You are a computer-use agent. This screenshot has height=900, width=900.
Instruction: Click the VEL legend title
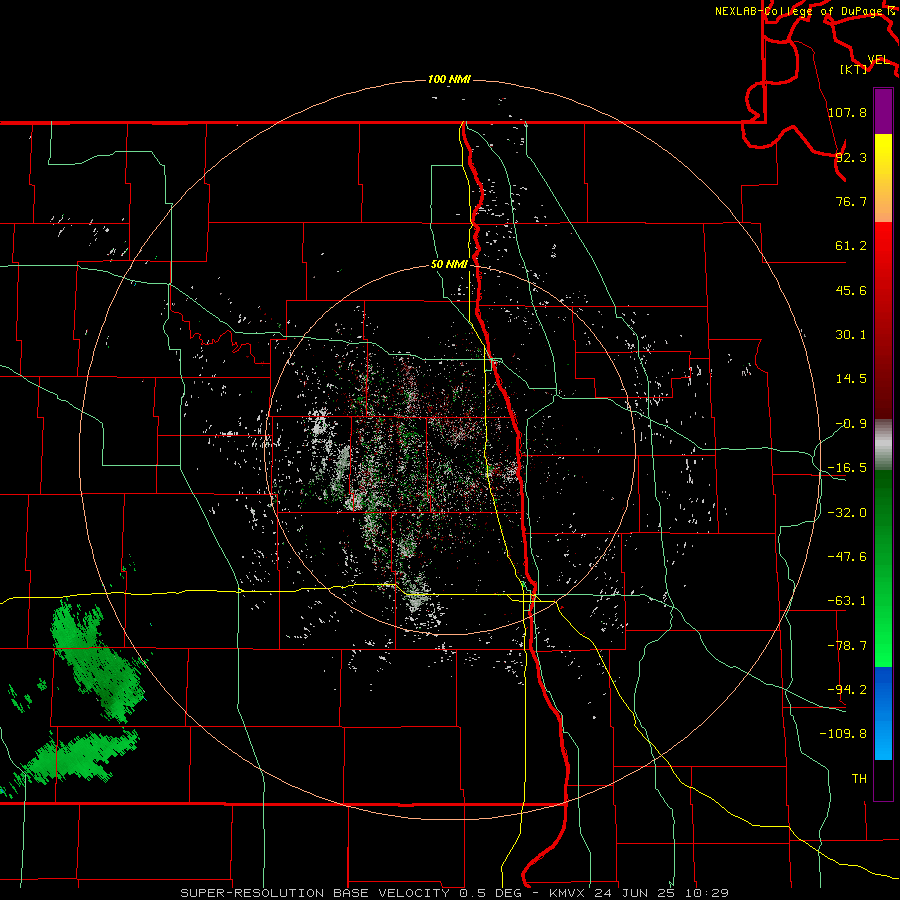tap(878, 60)
